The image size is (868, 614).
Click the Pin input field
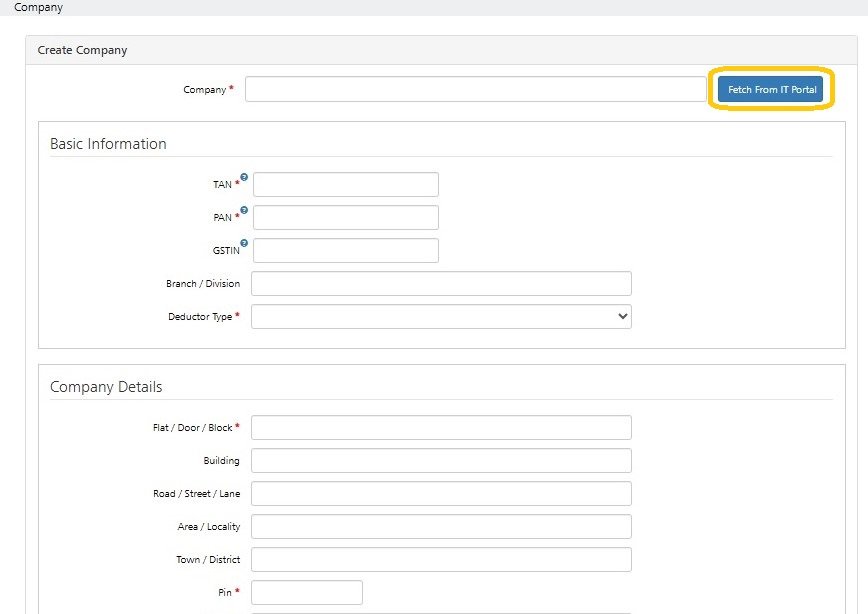pyautogui.click(x=307, y=592)
